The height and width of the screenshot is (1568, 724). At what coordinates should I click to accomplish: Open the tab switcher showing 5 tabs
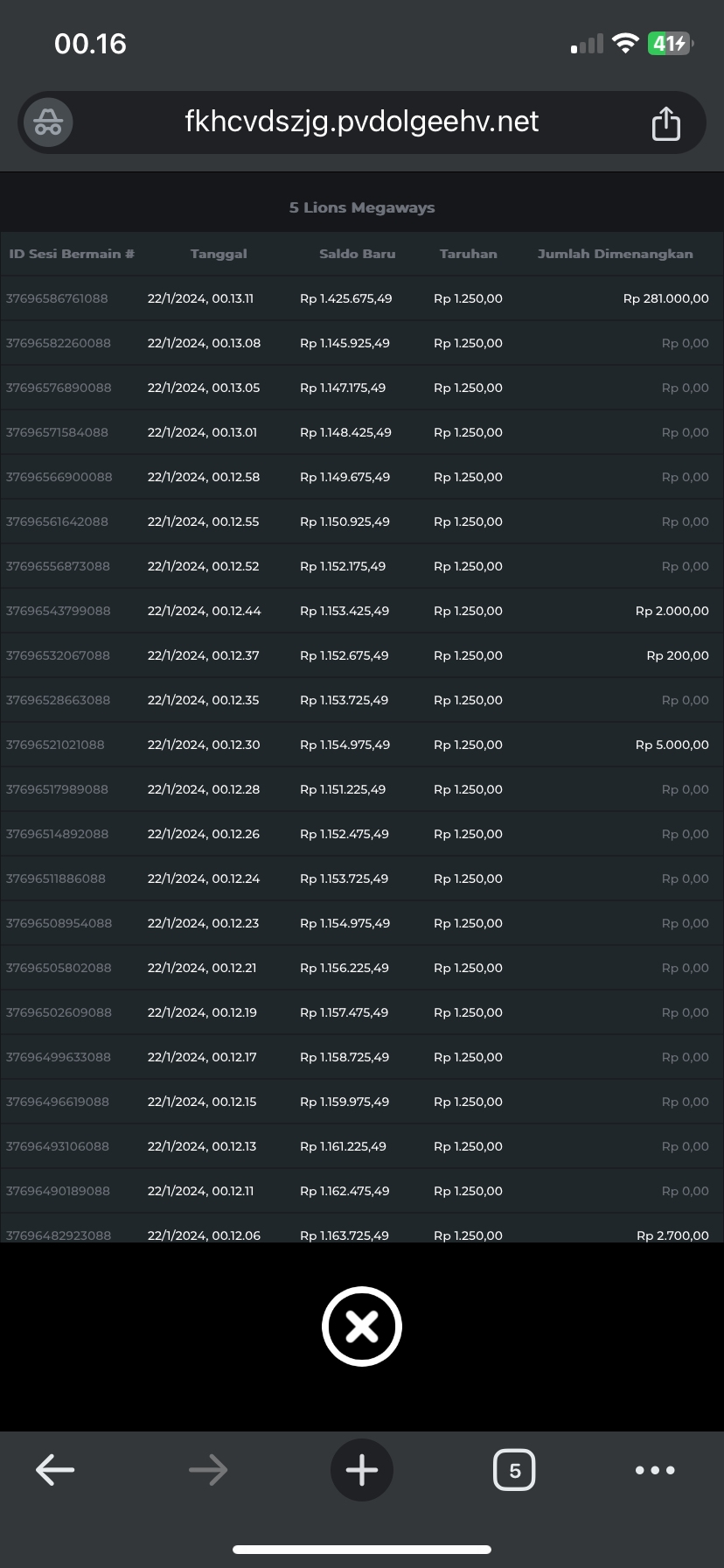514,1470
